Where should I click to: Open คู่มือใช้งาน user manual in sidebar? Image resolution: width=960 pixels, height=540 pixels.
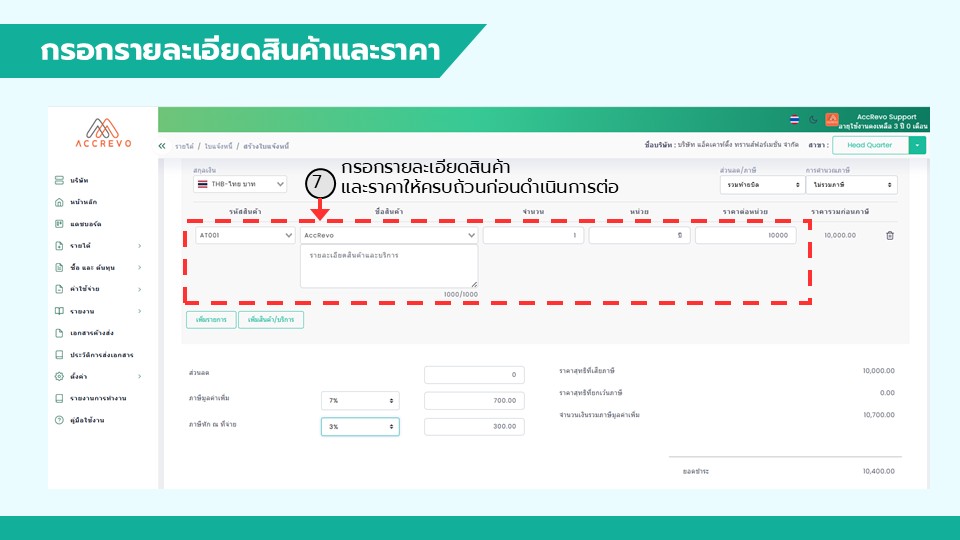pos(87,420)
